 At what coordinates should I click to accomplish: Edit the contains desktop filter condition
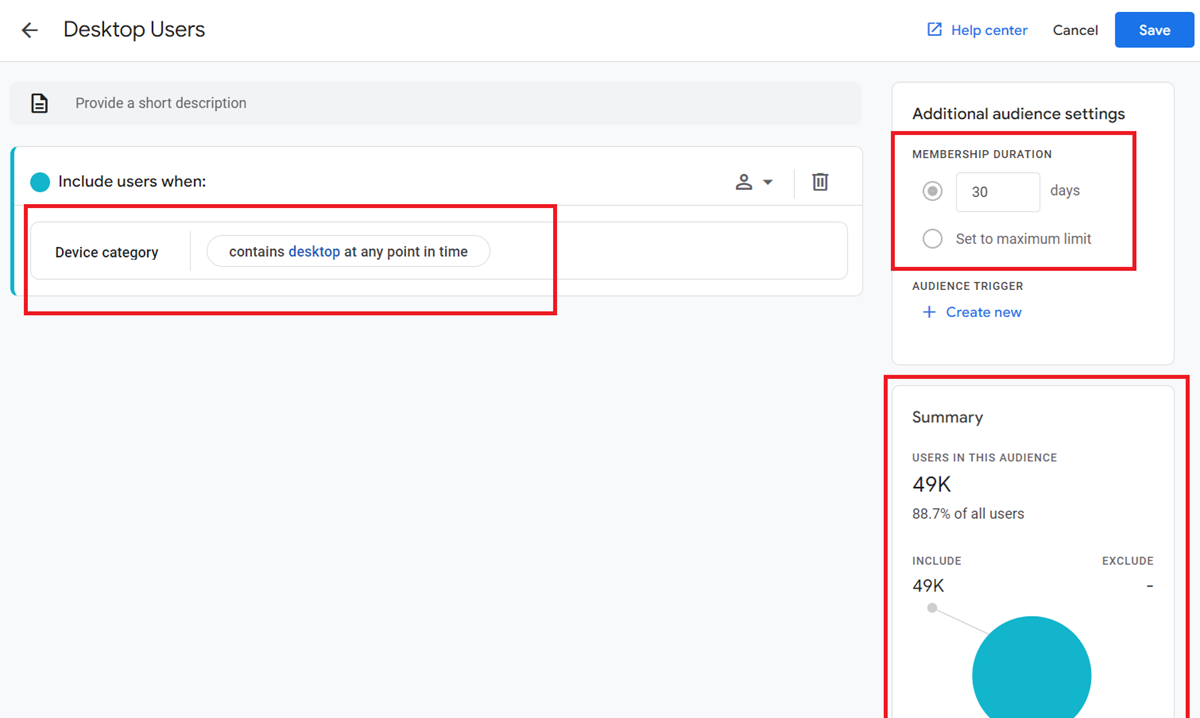click(347, 251)
